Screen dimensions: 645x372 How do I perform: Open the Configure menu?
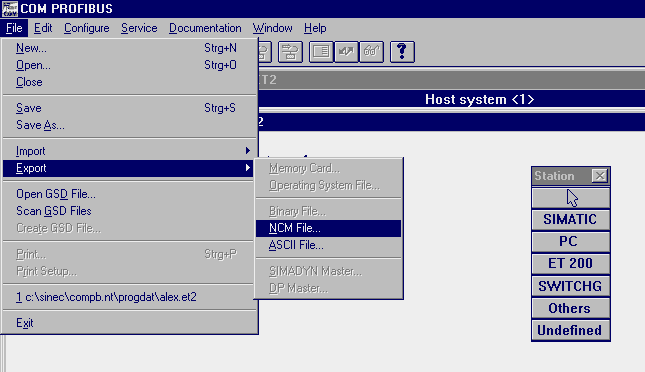pos(87,28)
